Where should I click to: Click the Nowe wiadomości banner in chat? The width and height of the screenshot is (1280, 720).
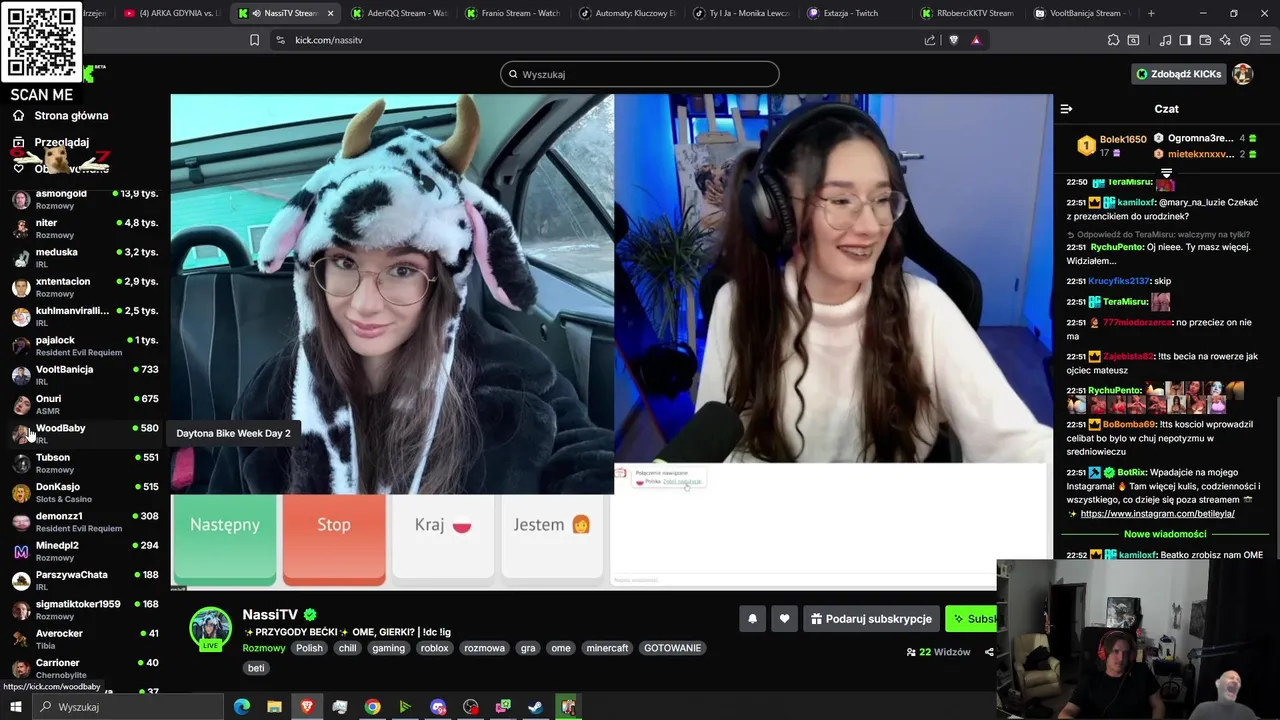click(x=1165, y=534)
